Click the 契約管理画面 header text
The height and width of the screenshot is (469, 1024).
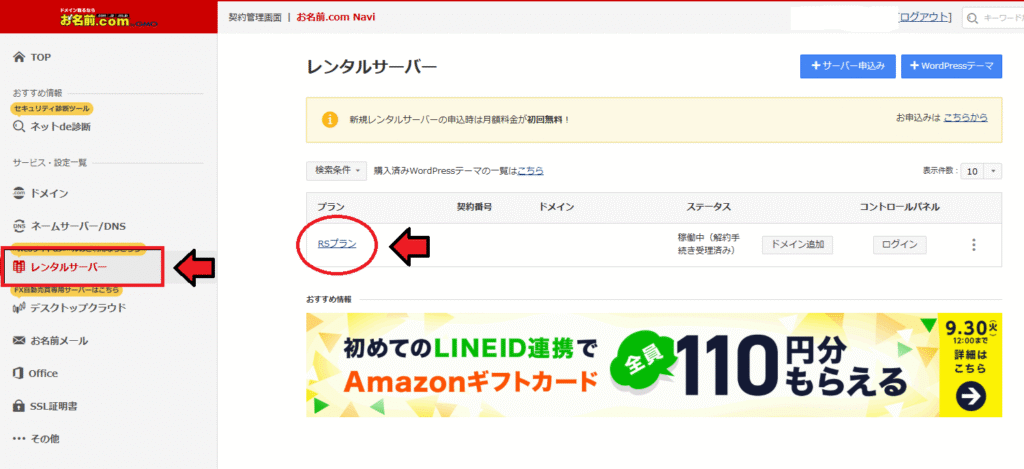(255, 17)
